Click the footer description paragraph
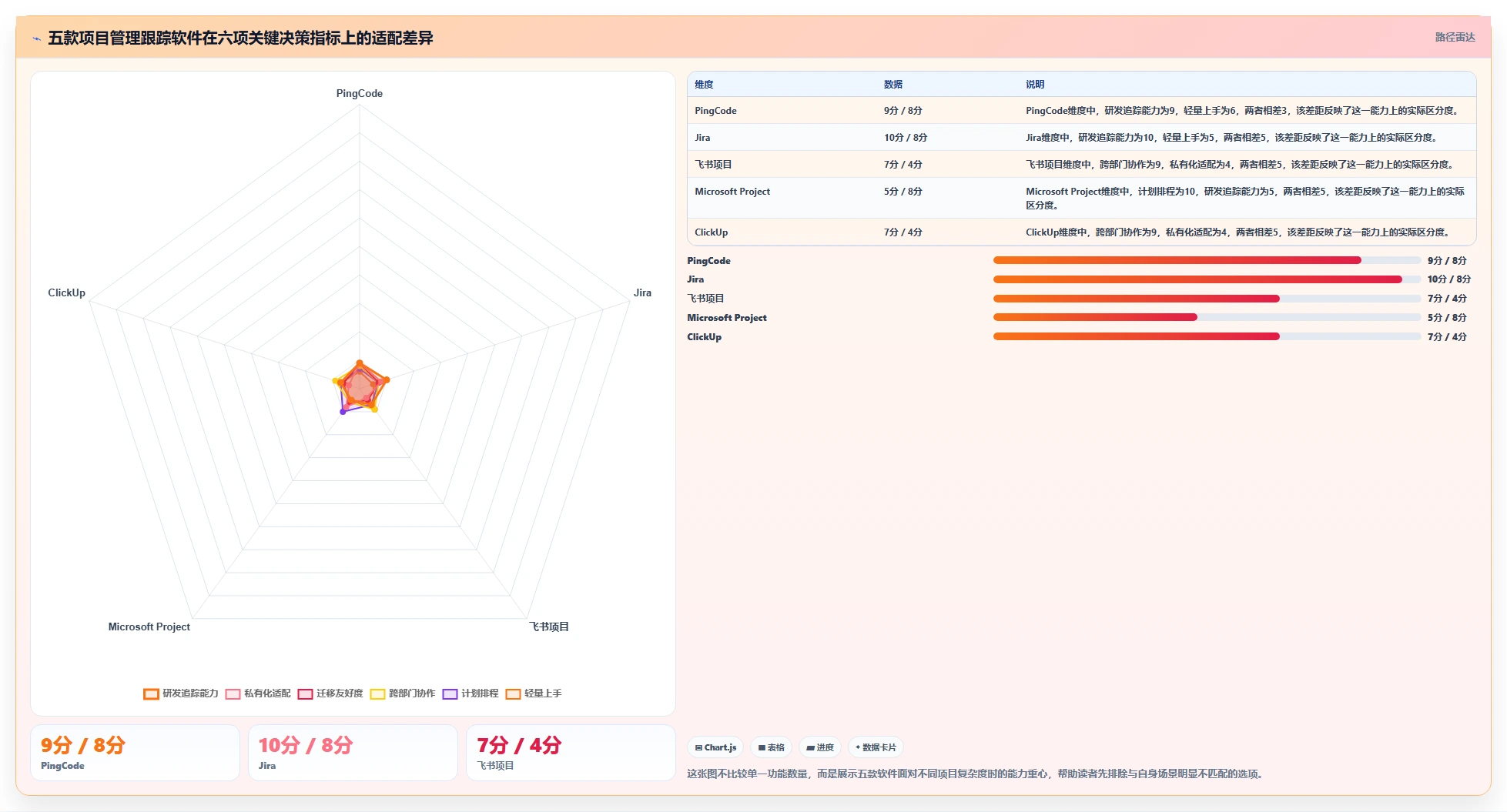 pos(976,774)
